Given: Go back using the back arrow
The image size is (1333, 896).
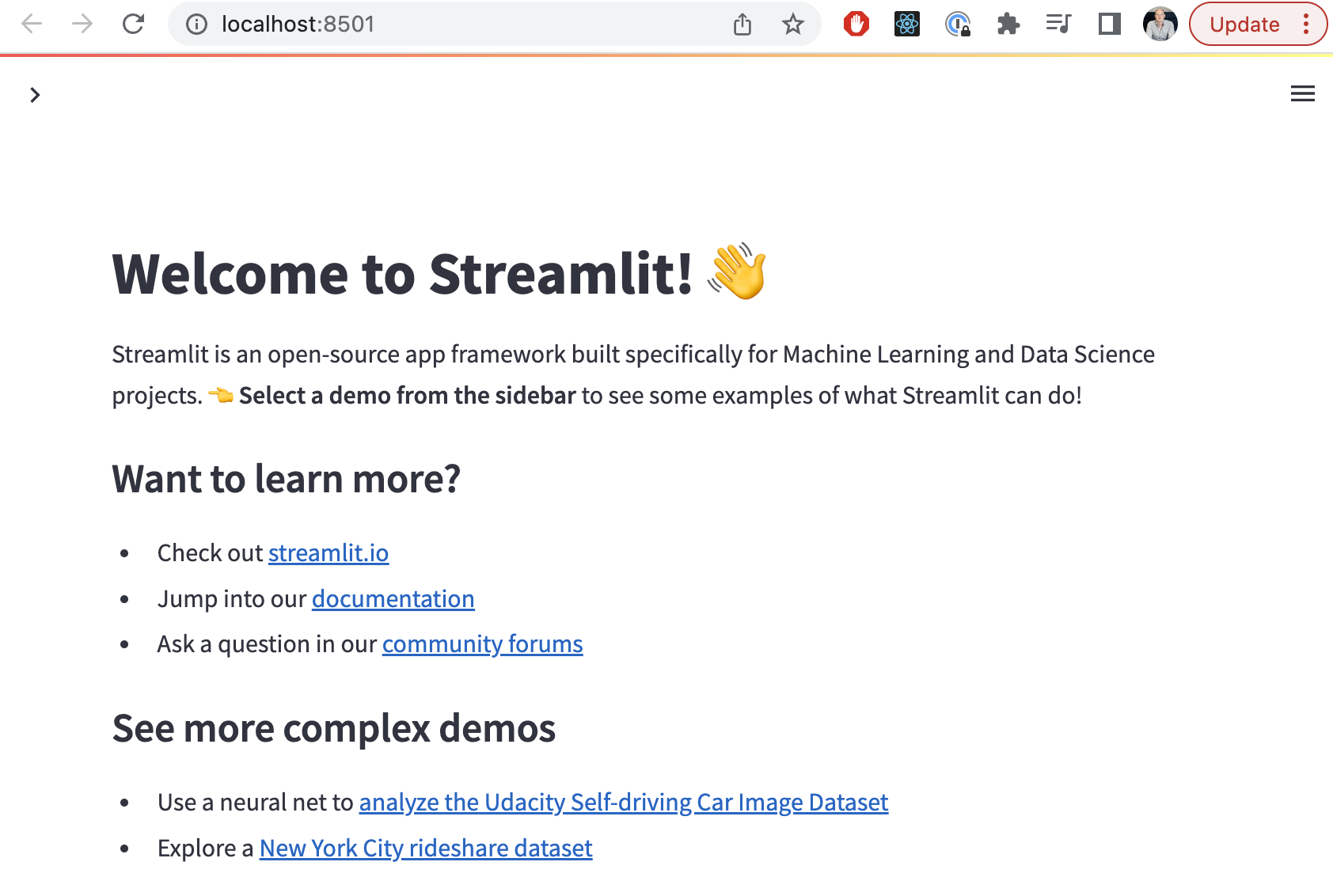Looking at the screenshot, I should point(32,24).
